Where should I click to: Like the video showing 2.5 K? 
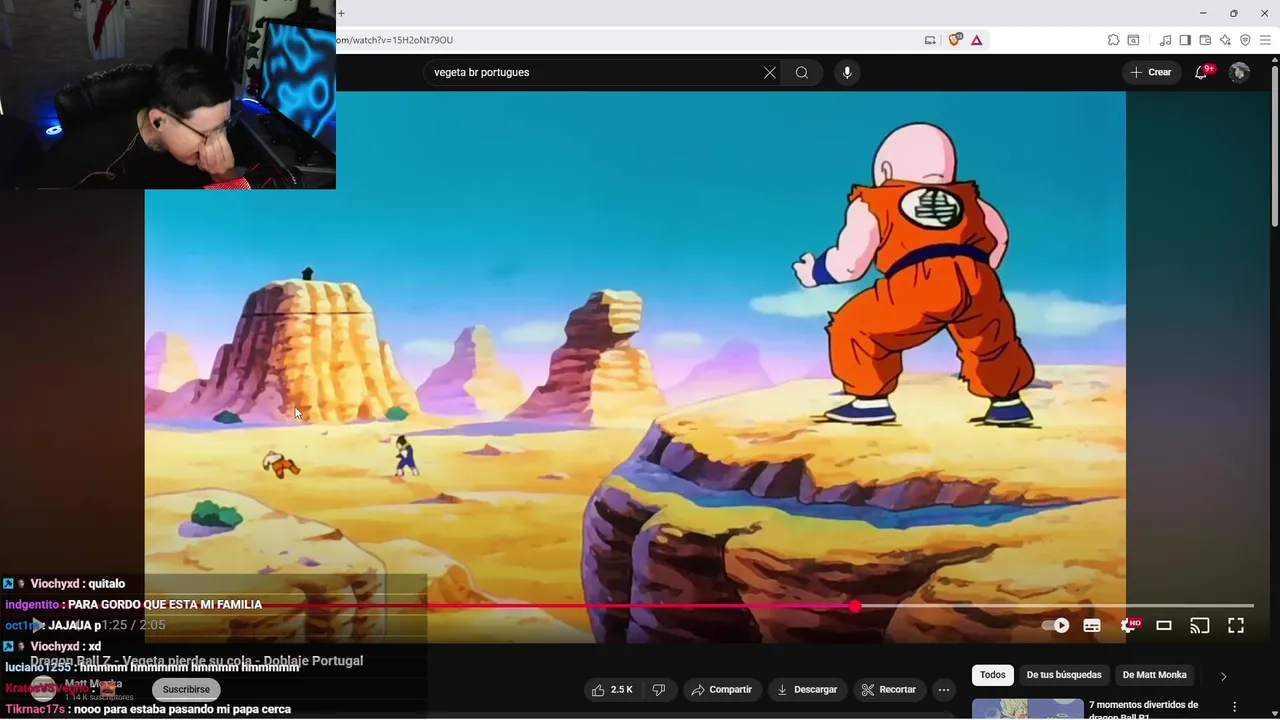[x=611, y=689]
